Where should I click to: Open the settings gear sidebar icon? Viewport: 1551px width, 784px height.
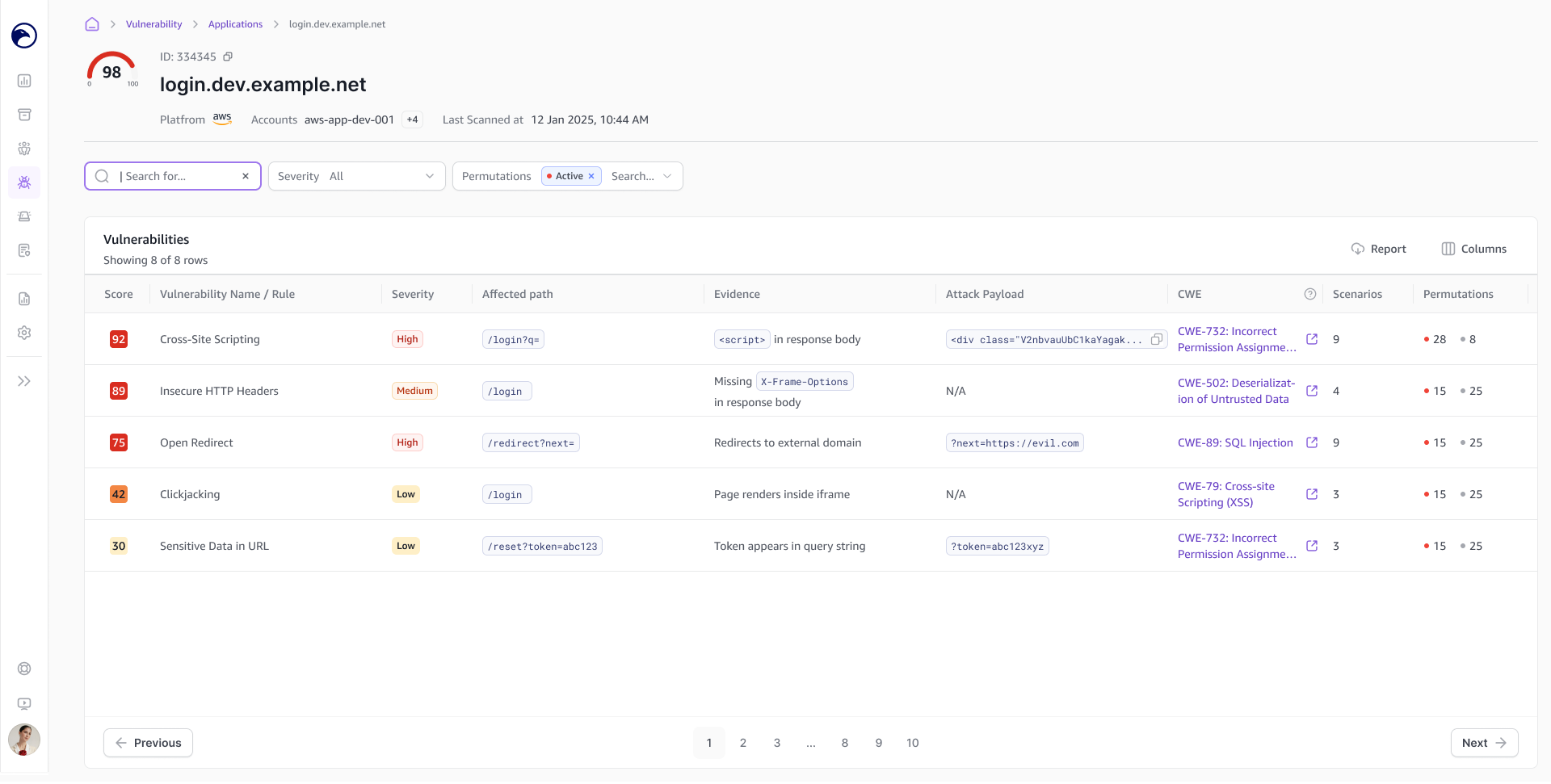pyautogui.click(x=24, y=333)
